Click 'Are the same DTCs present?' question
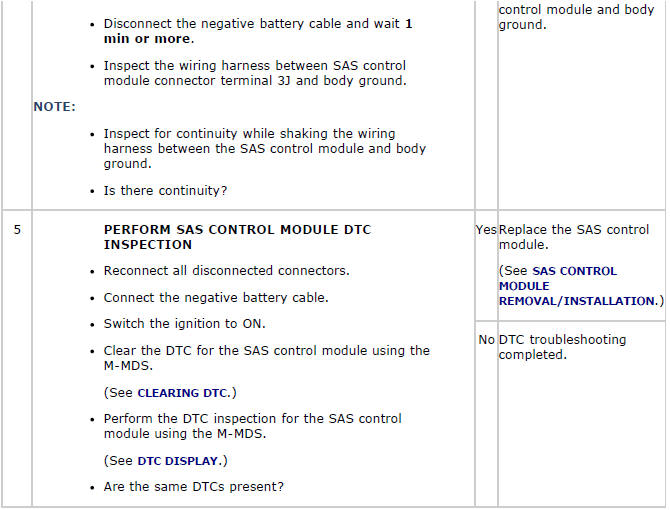Screen dimensions: 670x510 pos(194,487)
